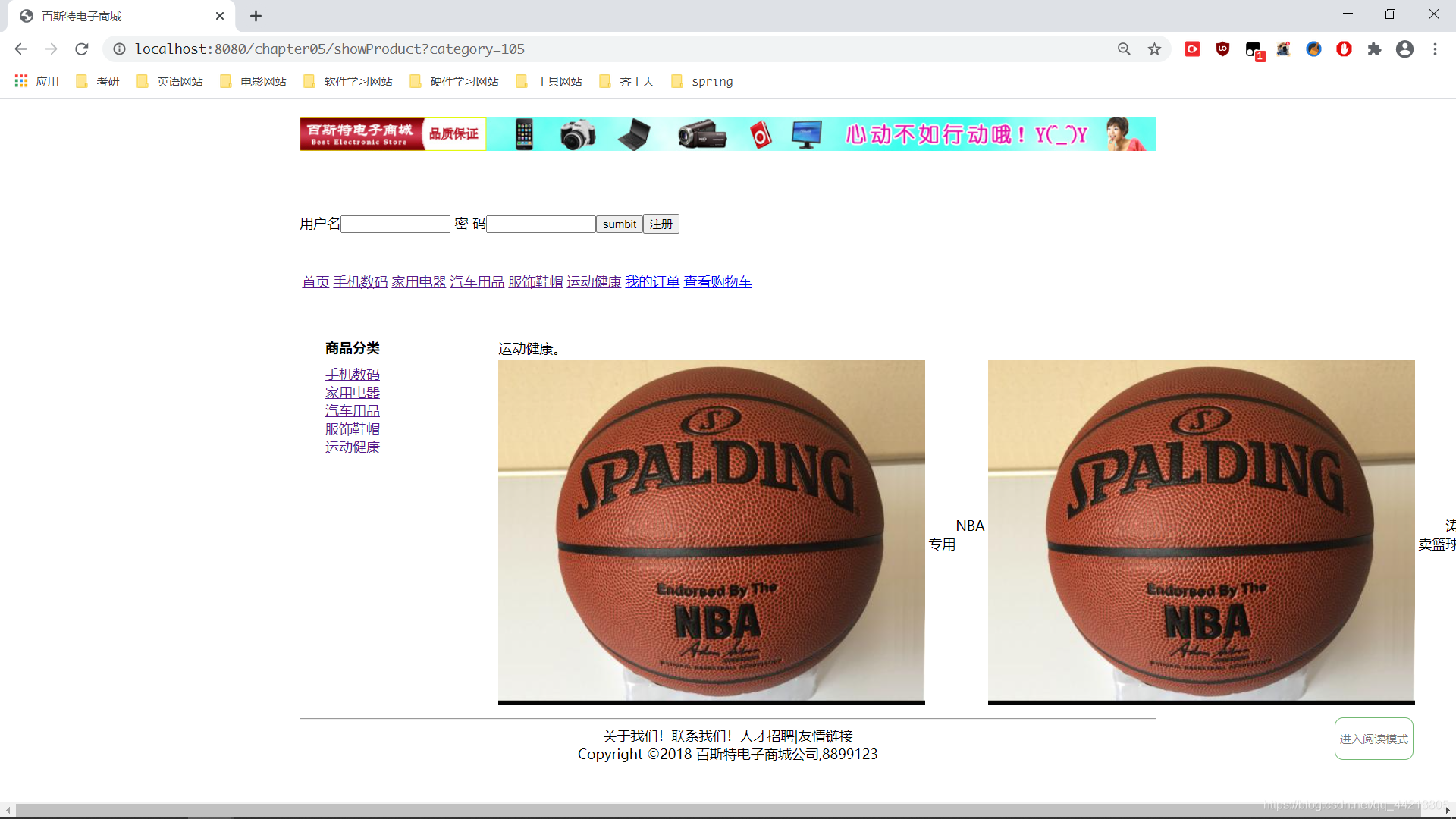Open the Extensions puzzle piece menu
The width and height of the screenshot is (1456, 819).
pos(1374,49)
